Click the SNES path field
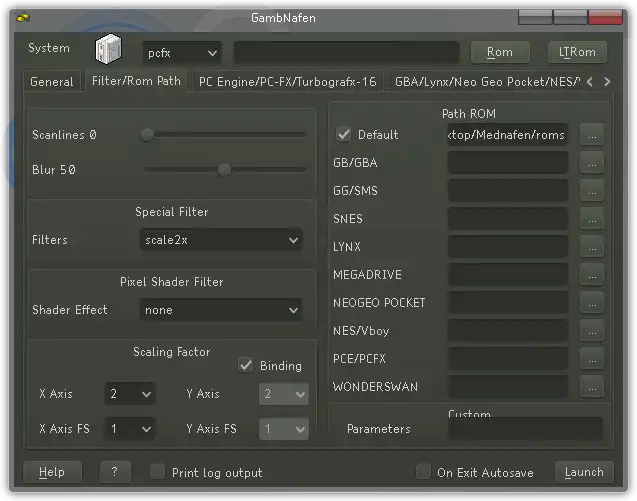This screenshot has height=501, width=637. (507, 219)
